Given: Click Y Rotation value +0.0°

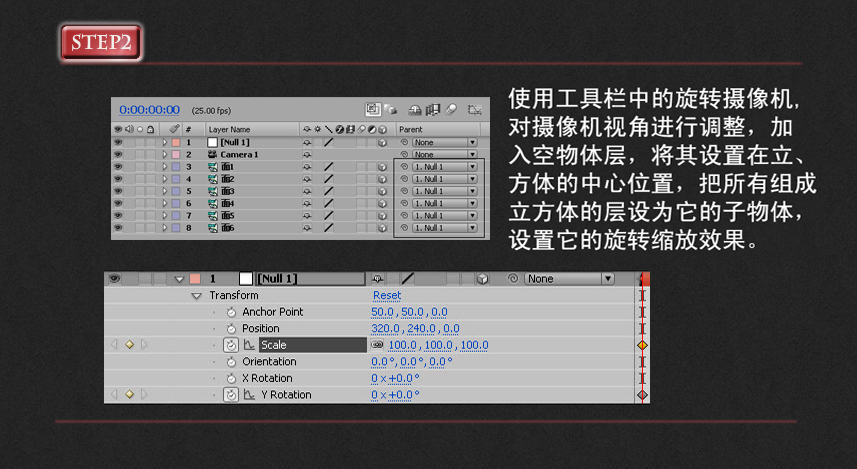Looking at the screenshot, I should (403, 395).
